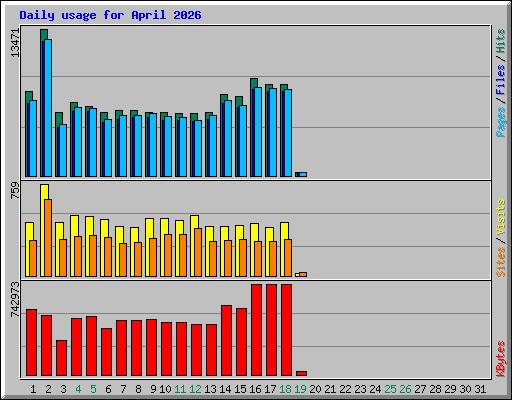Click the green day 5 axis label
This screenshot has width=512, height=400.
coord(93,389)
